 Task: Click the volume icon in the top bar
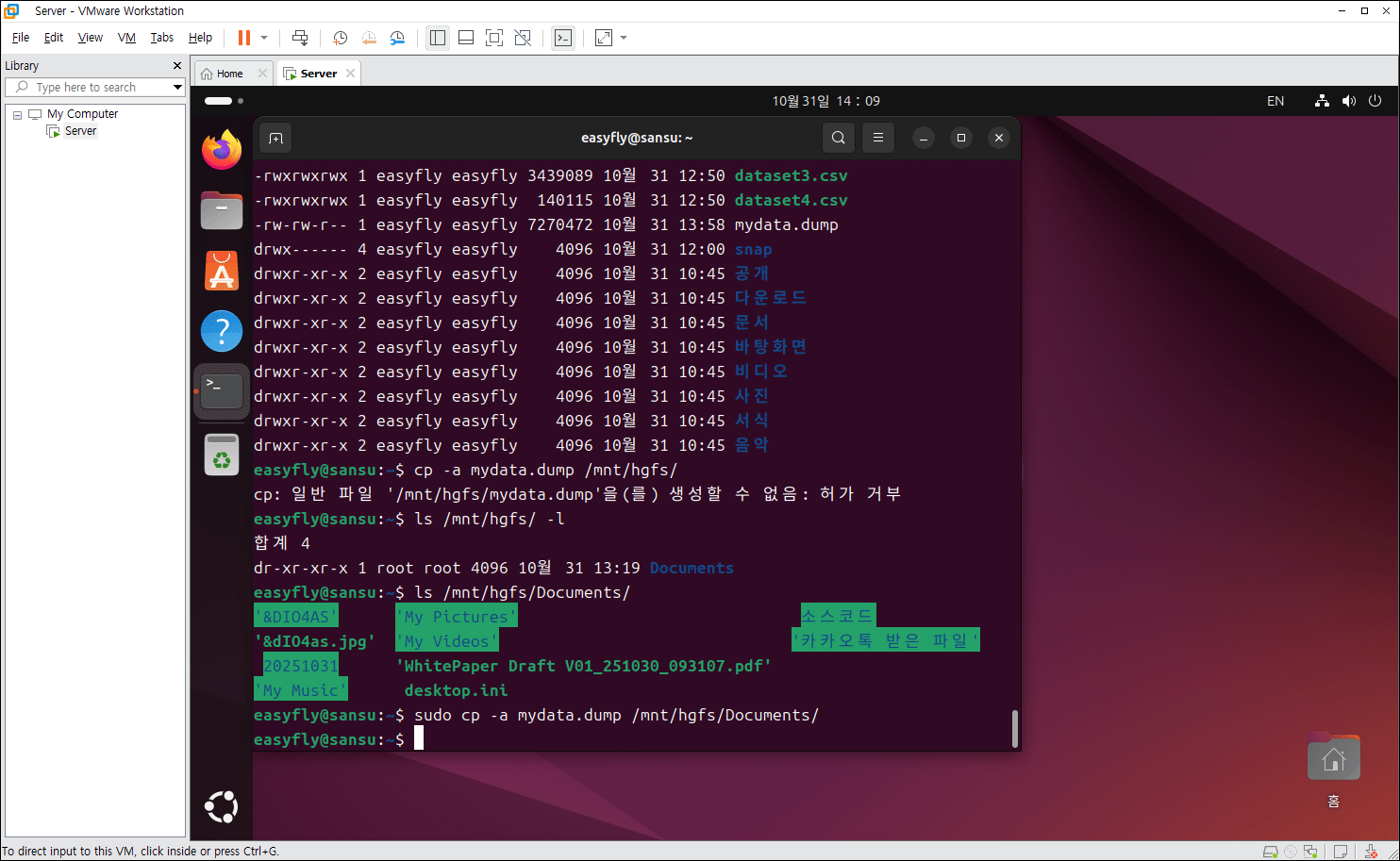coord(1349,101)
